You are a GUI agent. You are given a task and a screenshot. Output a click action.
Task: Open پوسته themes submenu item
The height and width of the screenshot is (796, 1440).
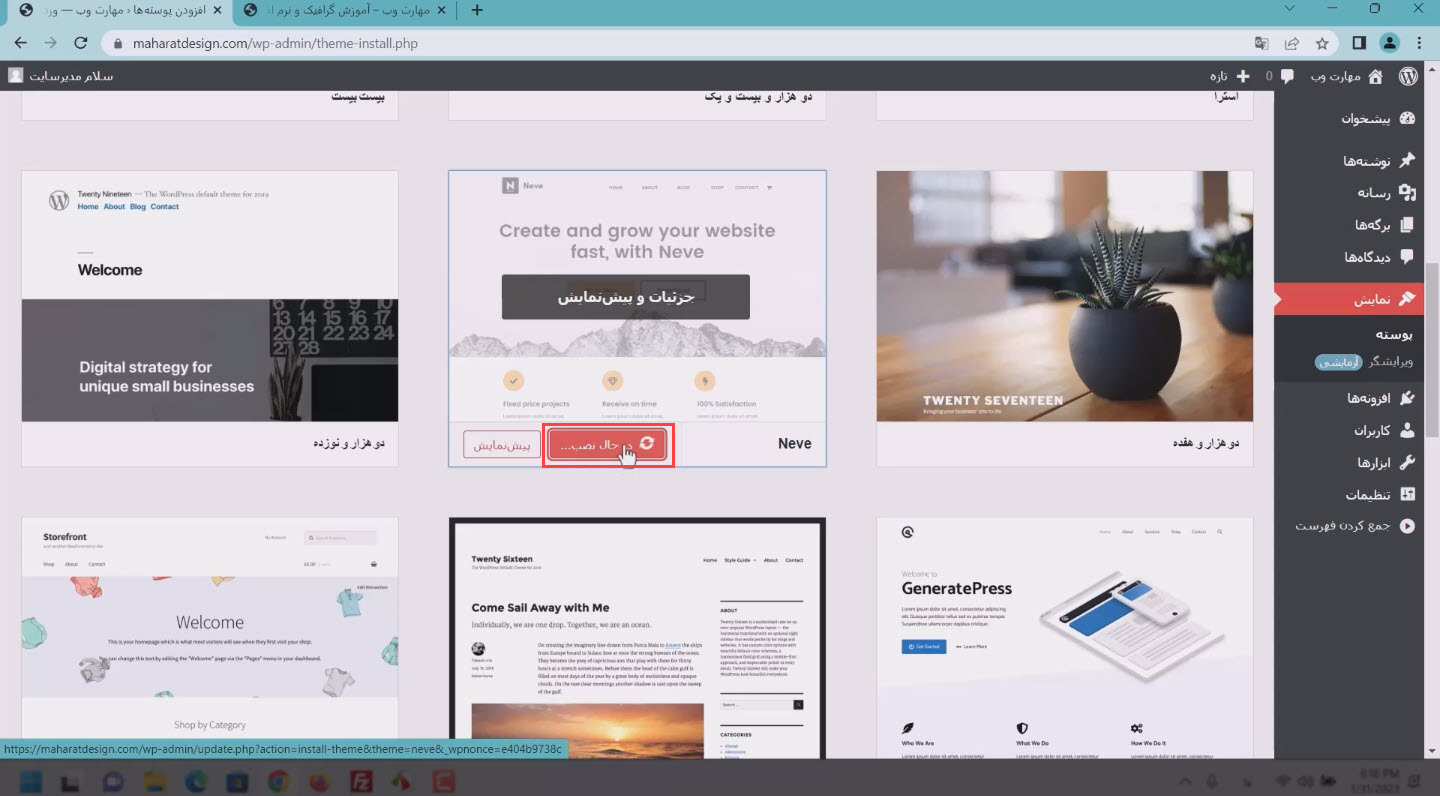coord(1394,334)
